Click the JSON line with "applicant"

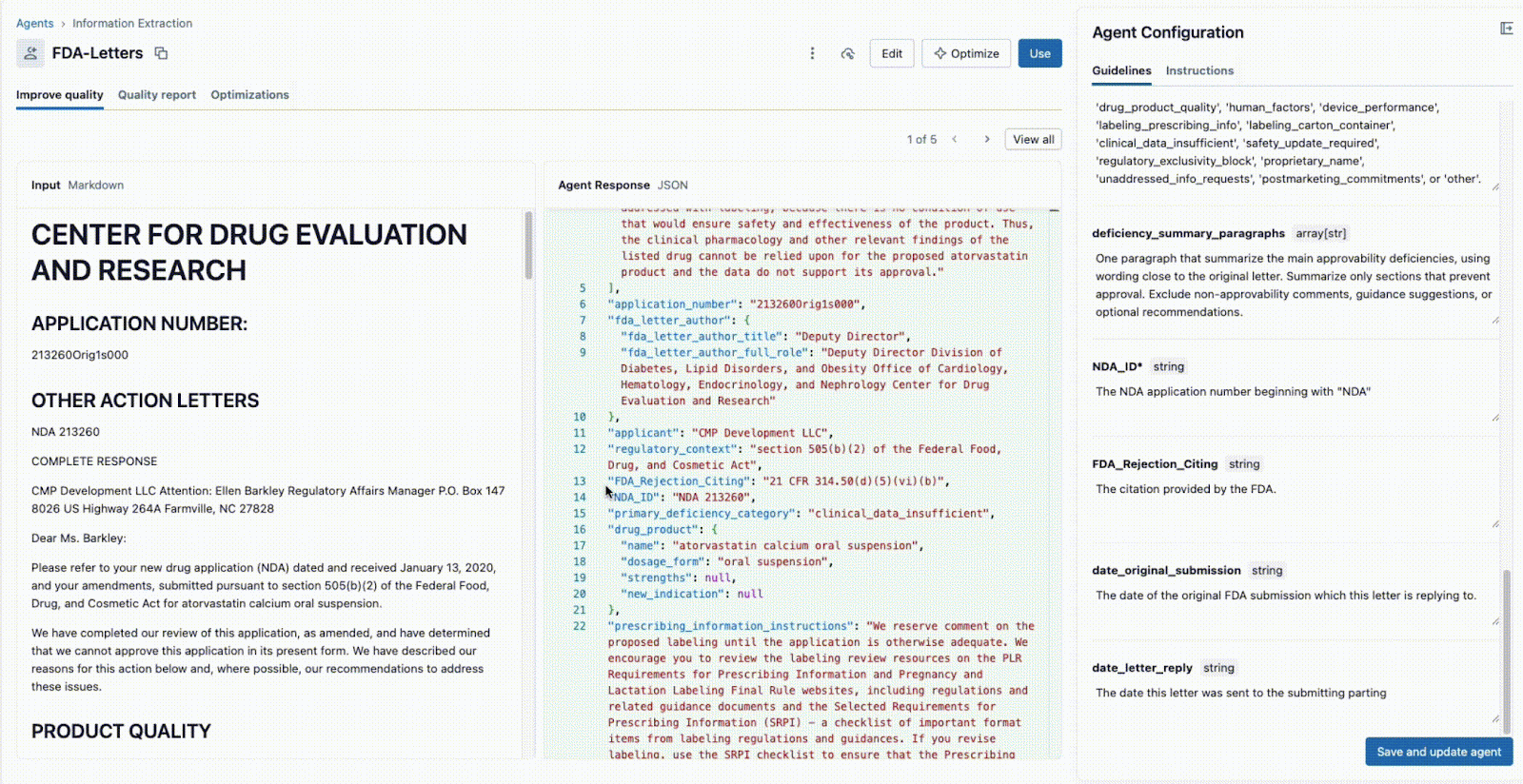coord(721,433)
